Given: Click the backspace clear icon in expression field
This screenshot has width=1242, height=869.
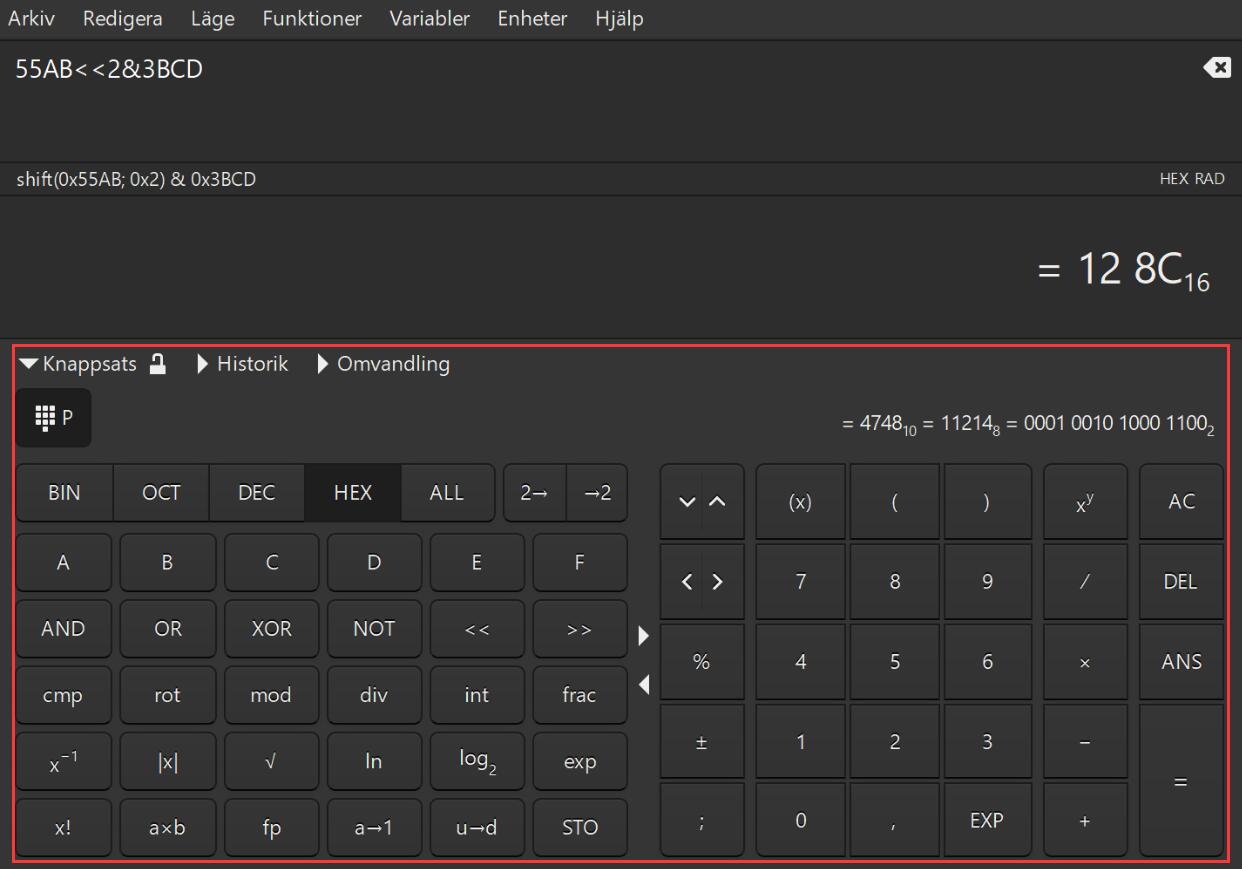Looking at the screenshot, I should pos(1217,68).
